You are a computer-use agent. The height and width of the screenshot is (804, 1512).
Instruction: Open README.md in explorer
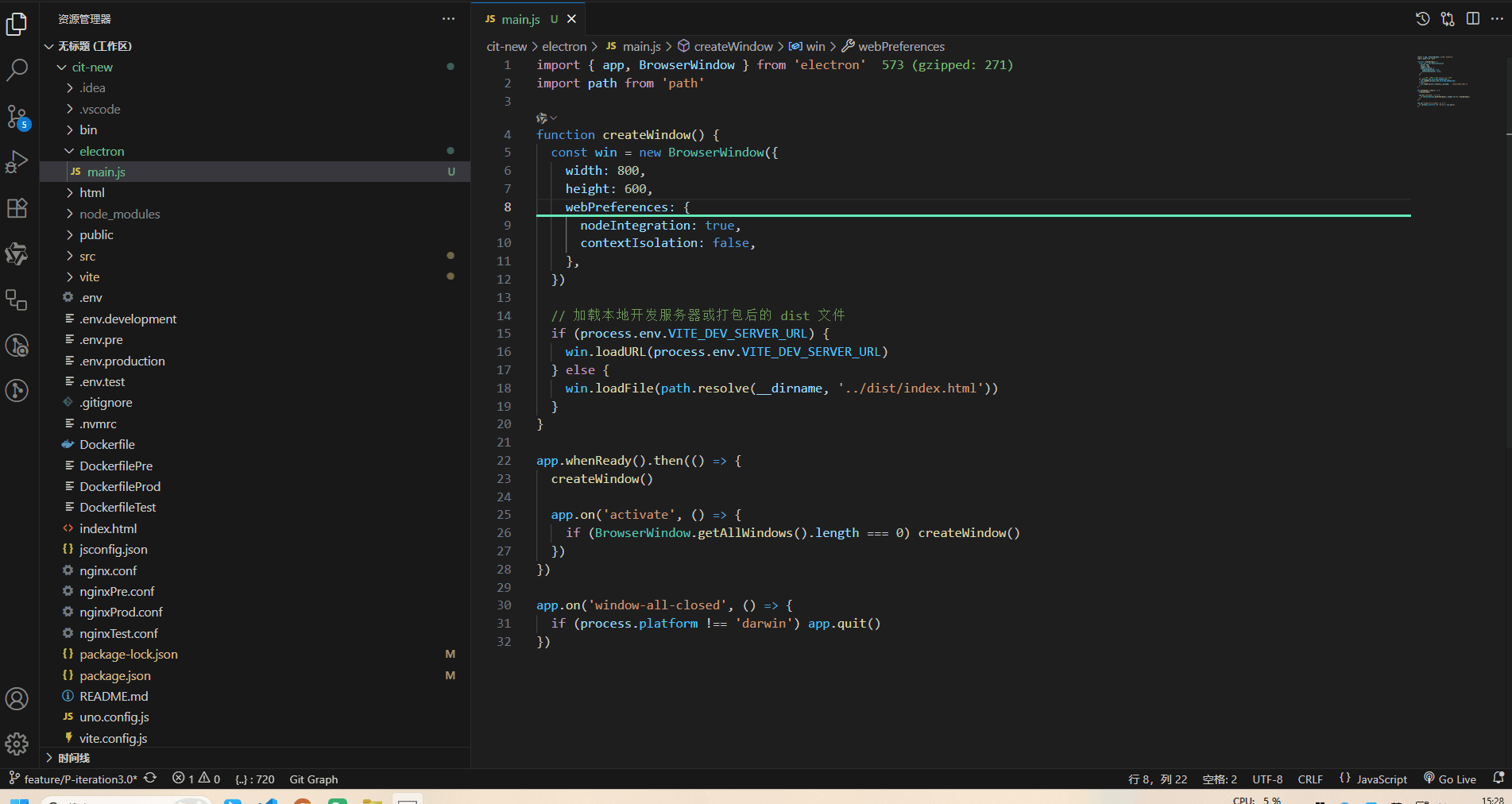(x=255, y=696)
